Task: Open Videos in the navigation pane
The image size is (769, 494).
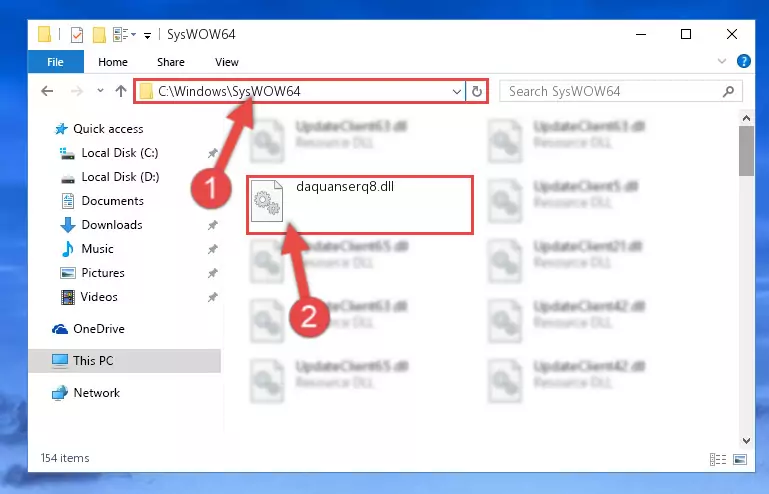Action: pyautogui.click(x=99, y=297)
